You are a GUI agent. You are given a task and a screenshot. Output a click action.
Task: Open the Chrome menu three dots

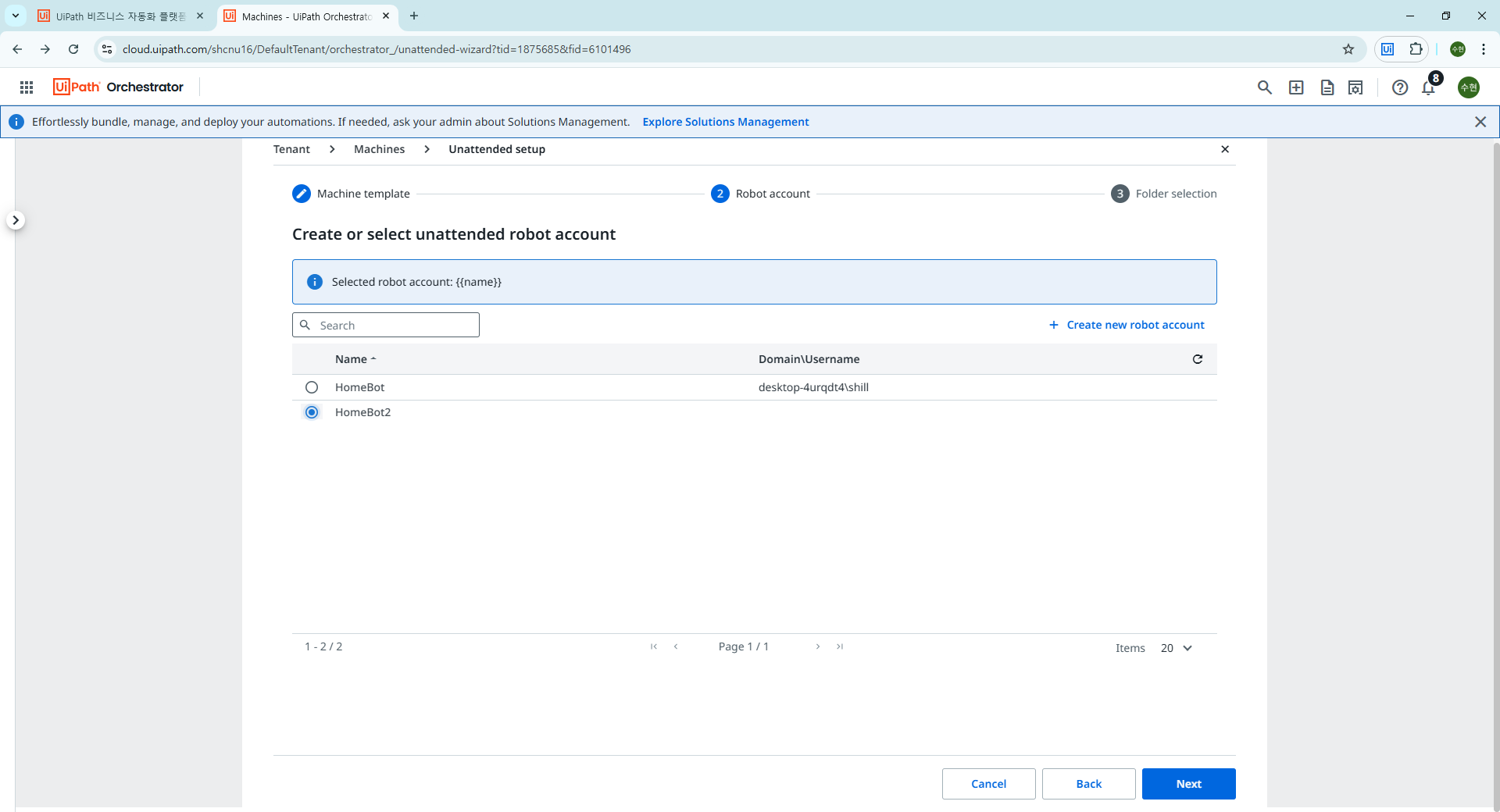[1484, 49]
